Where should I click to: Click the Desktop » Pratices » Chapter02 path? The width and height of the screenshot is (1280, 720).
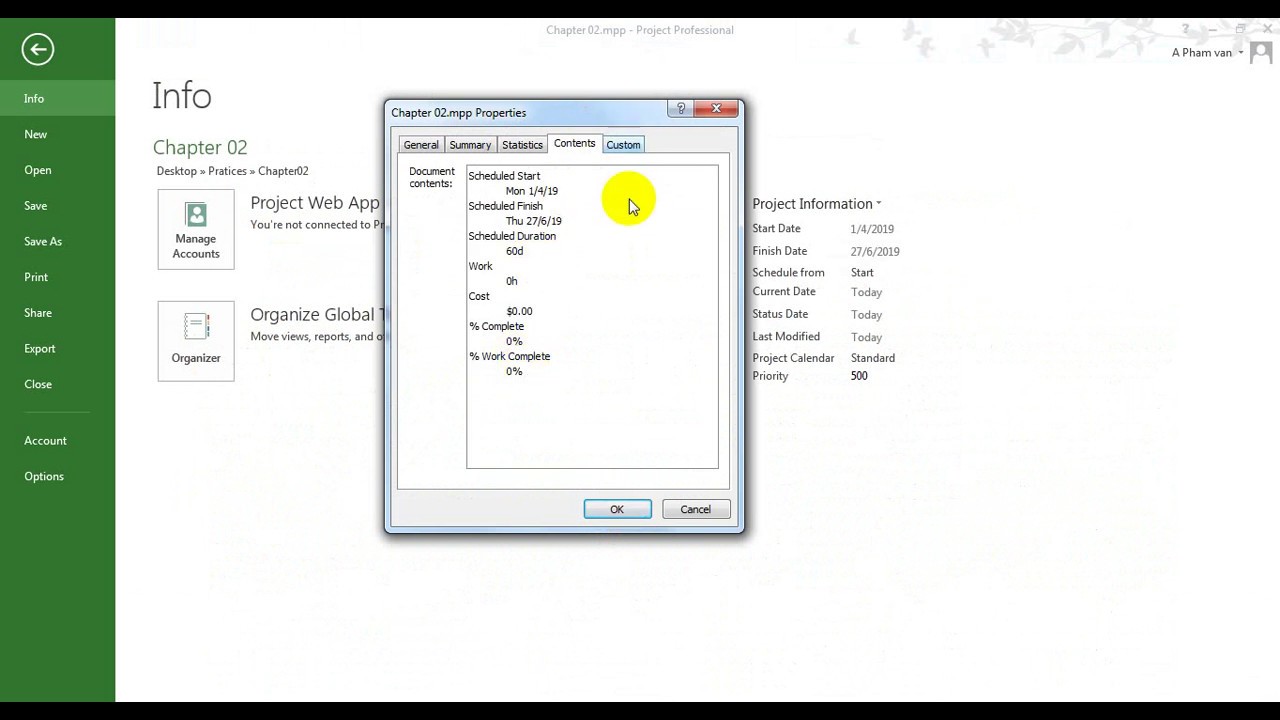pos(232,171)
